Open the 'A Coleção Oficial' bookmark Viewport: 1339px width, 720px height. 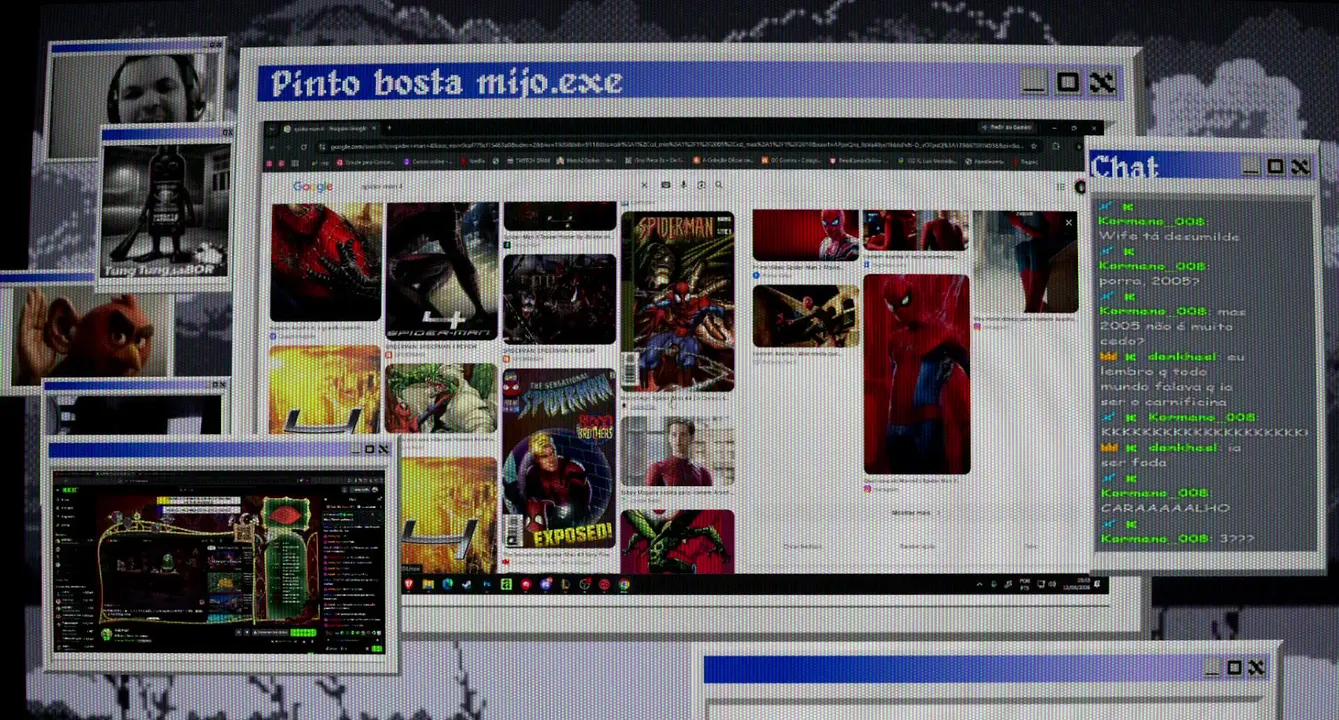pos(724,160)
